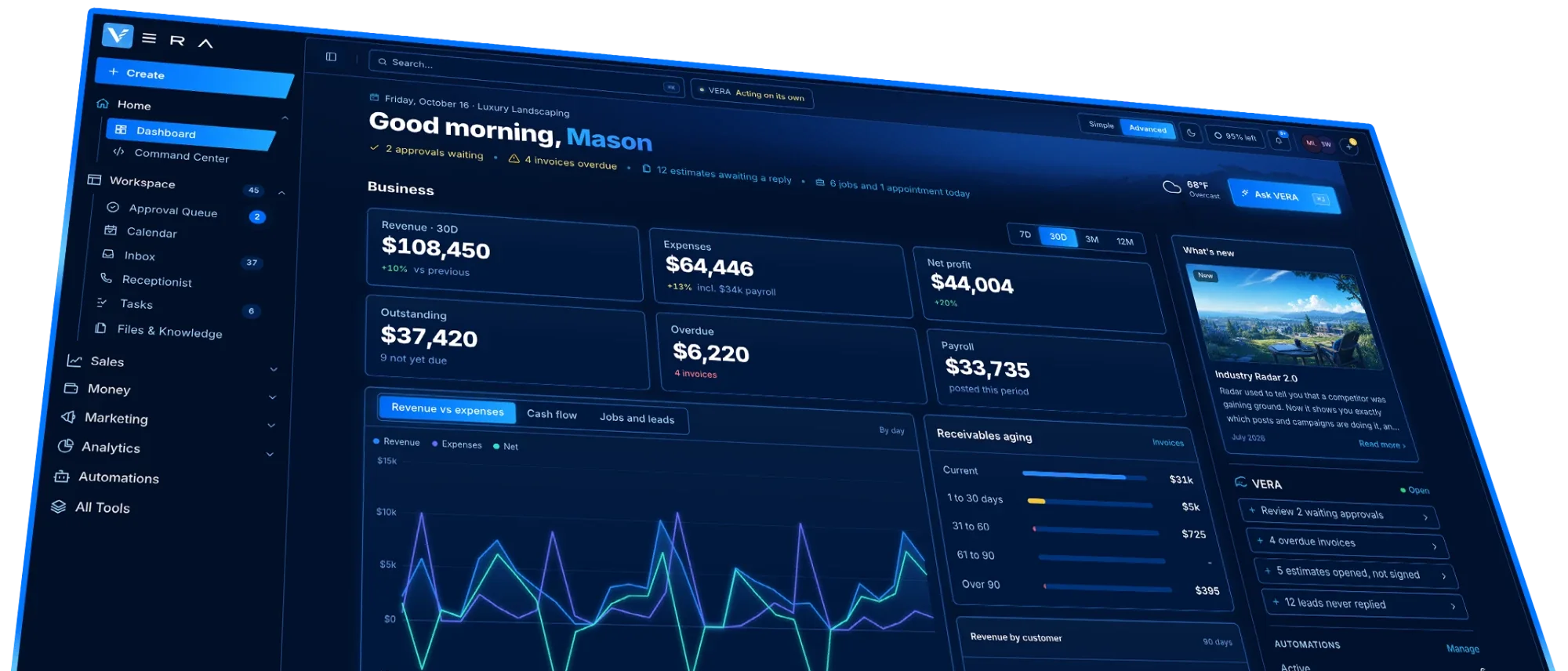Click the Money wallet icon
1568x671 pixels.
(x=71, y=388)
